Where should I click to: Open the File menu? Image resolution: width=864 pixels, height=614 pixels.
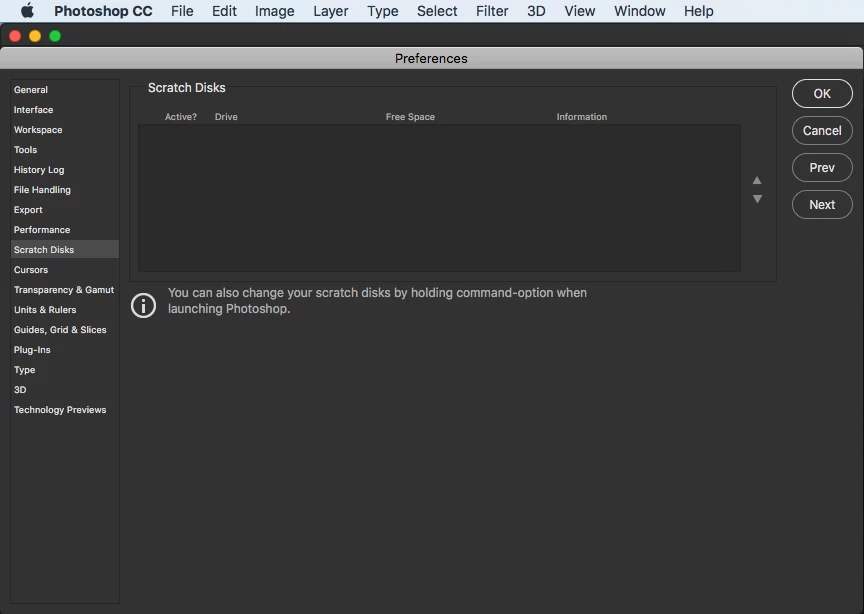coord(182,11)
